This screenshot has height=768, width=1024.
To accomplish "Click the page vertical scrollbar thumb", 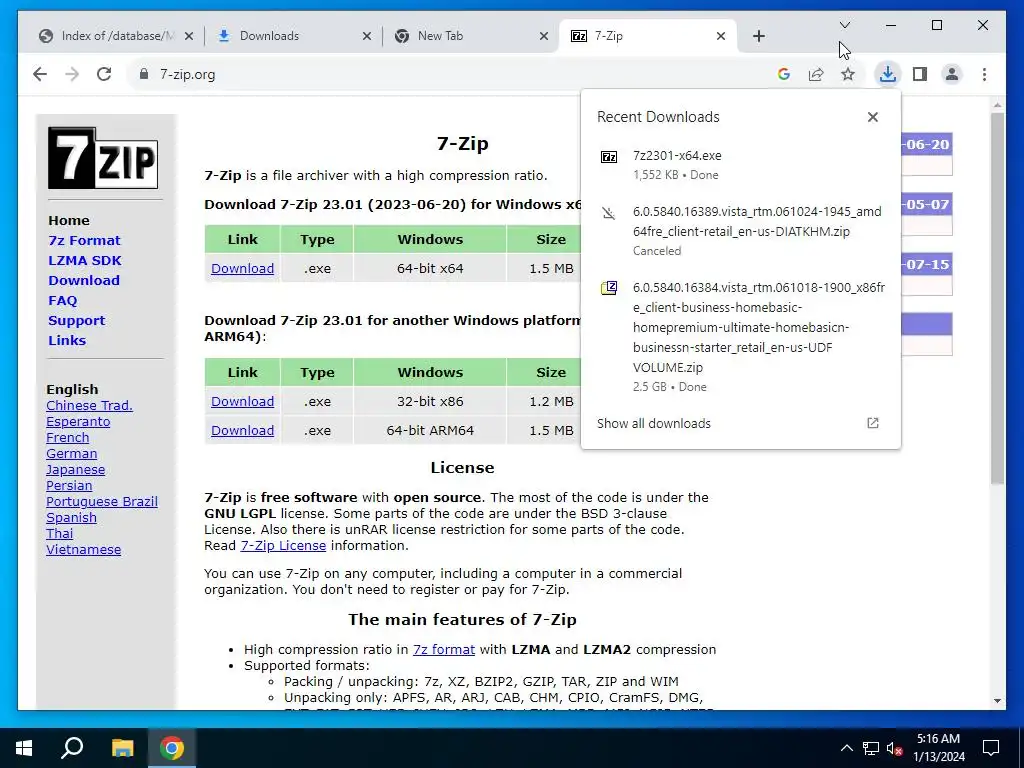I will point(997,298).
